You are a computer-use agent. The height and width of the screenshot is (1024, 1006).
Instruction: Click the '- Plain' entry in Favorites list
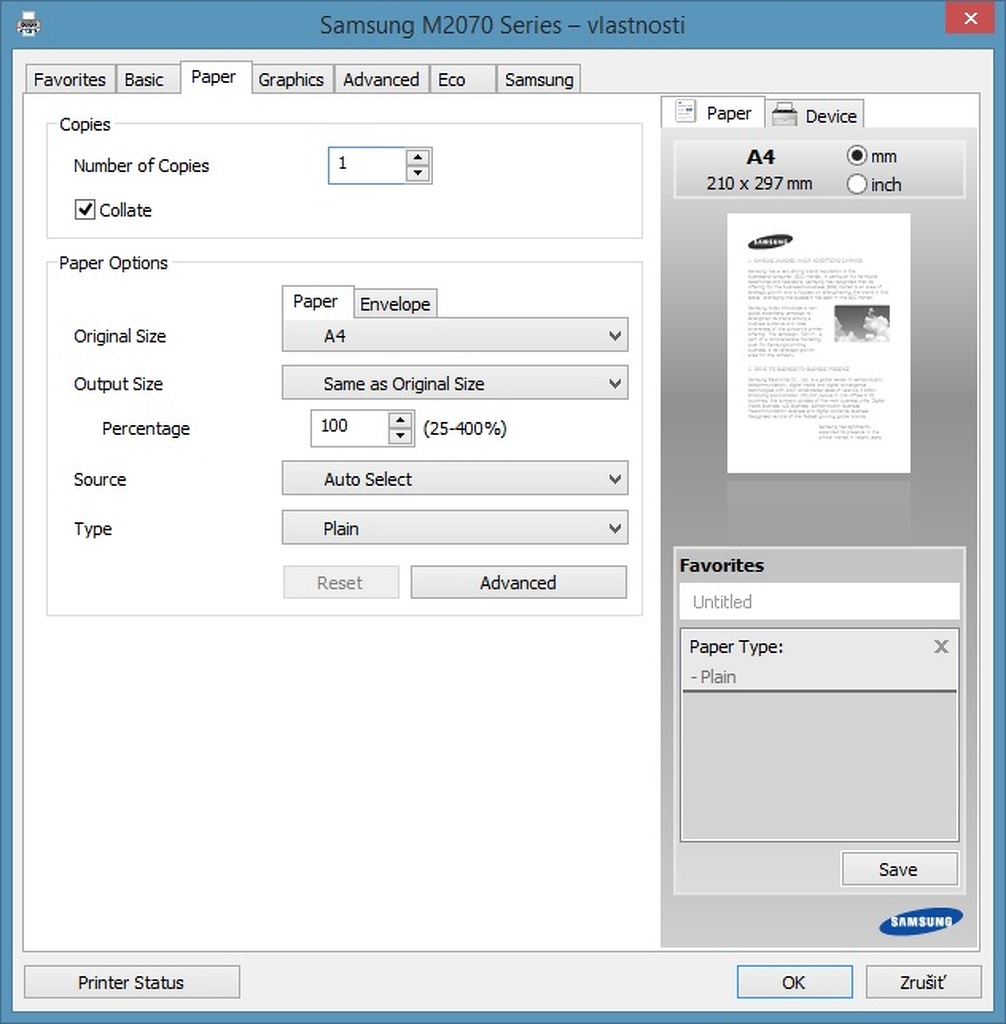click(713, 677)
